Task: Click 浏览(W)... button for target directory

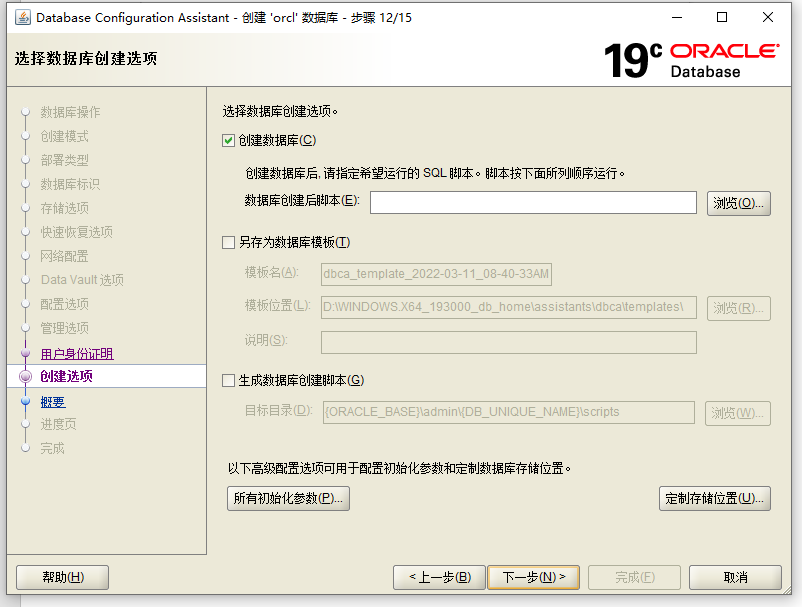Action: [x=738, y=413]
